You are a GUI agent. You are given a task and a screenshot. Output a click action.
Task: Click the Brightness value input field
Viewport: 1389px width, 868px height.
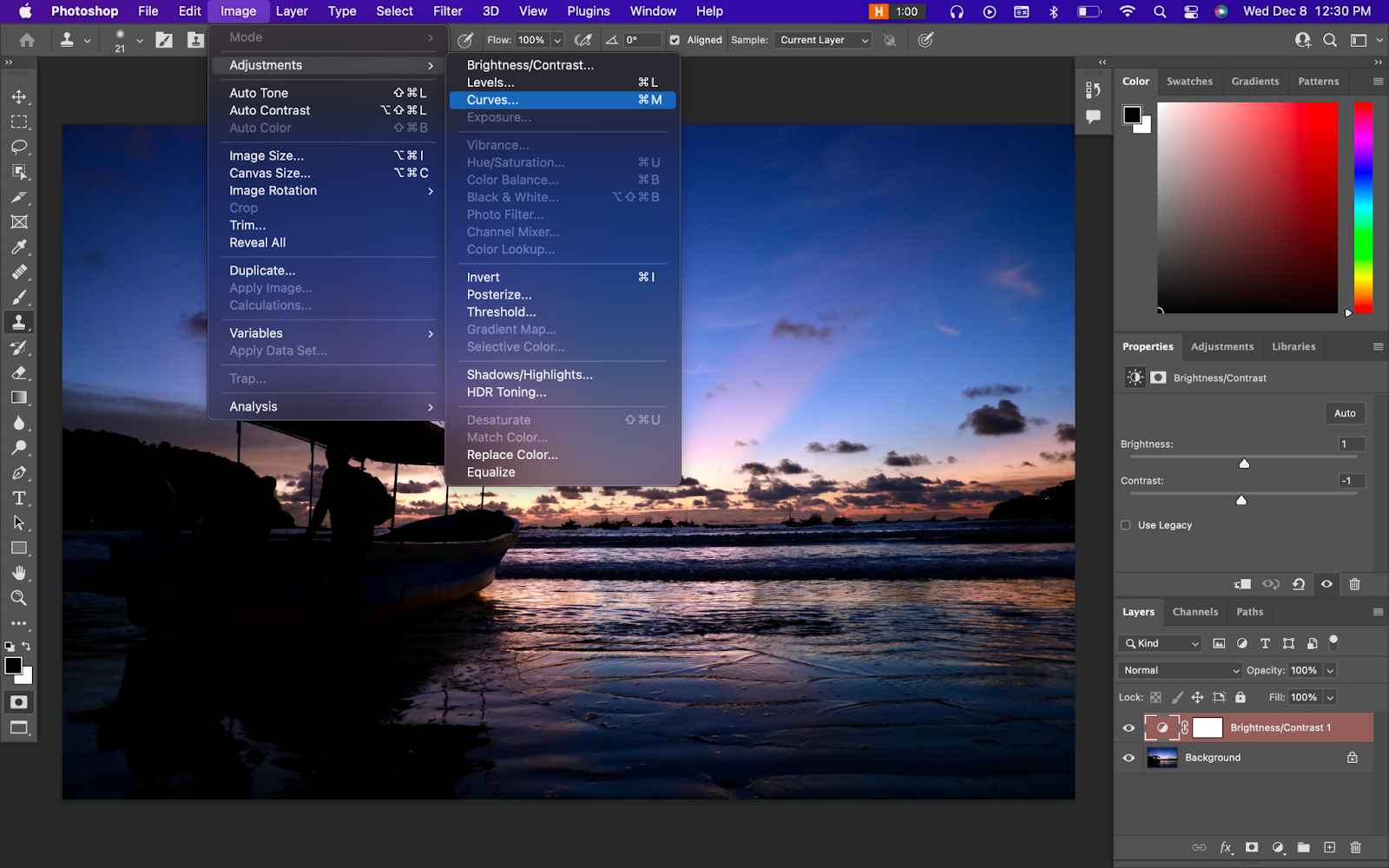(x=1351, y=444)
